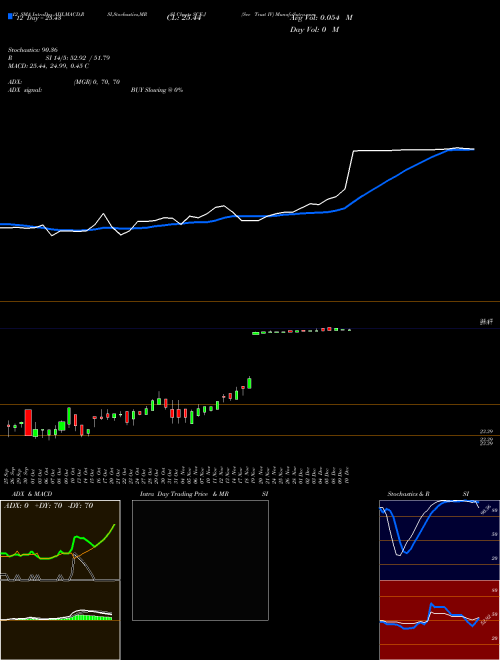Screen dimensions: 500x660
Task: Click the brown ADX chart panel with green line
Action: (x=60, y=540)
